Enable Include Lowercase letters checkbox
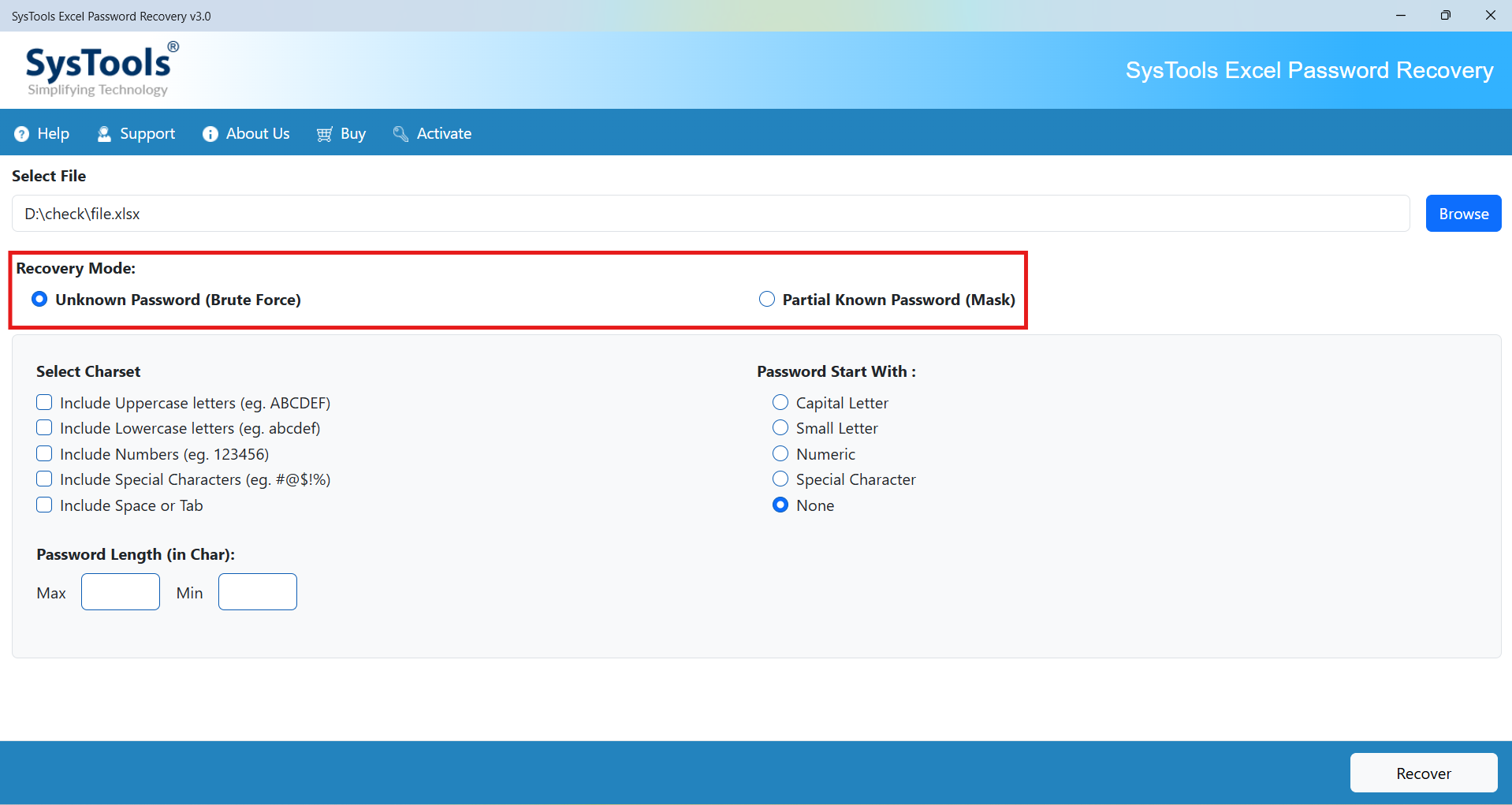This screenshot has height=805, width=1512. point(45,428)
